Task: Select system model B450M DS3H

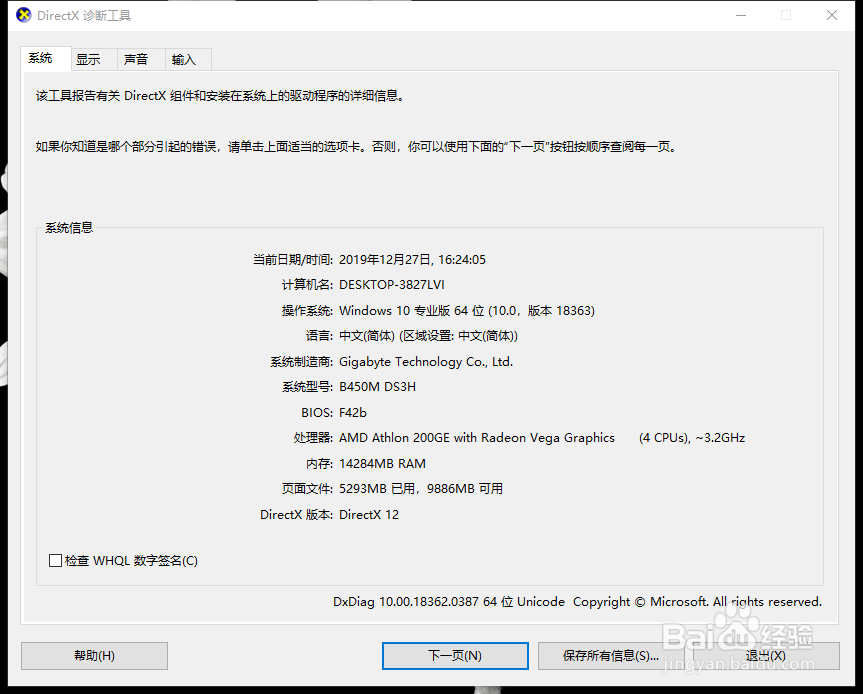Action: click(x=378, y=387)
